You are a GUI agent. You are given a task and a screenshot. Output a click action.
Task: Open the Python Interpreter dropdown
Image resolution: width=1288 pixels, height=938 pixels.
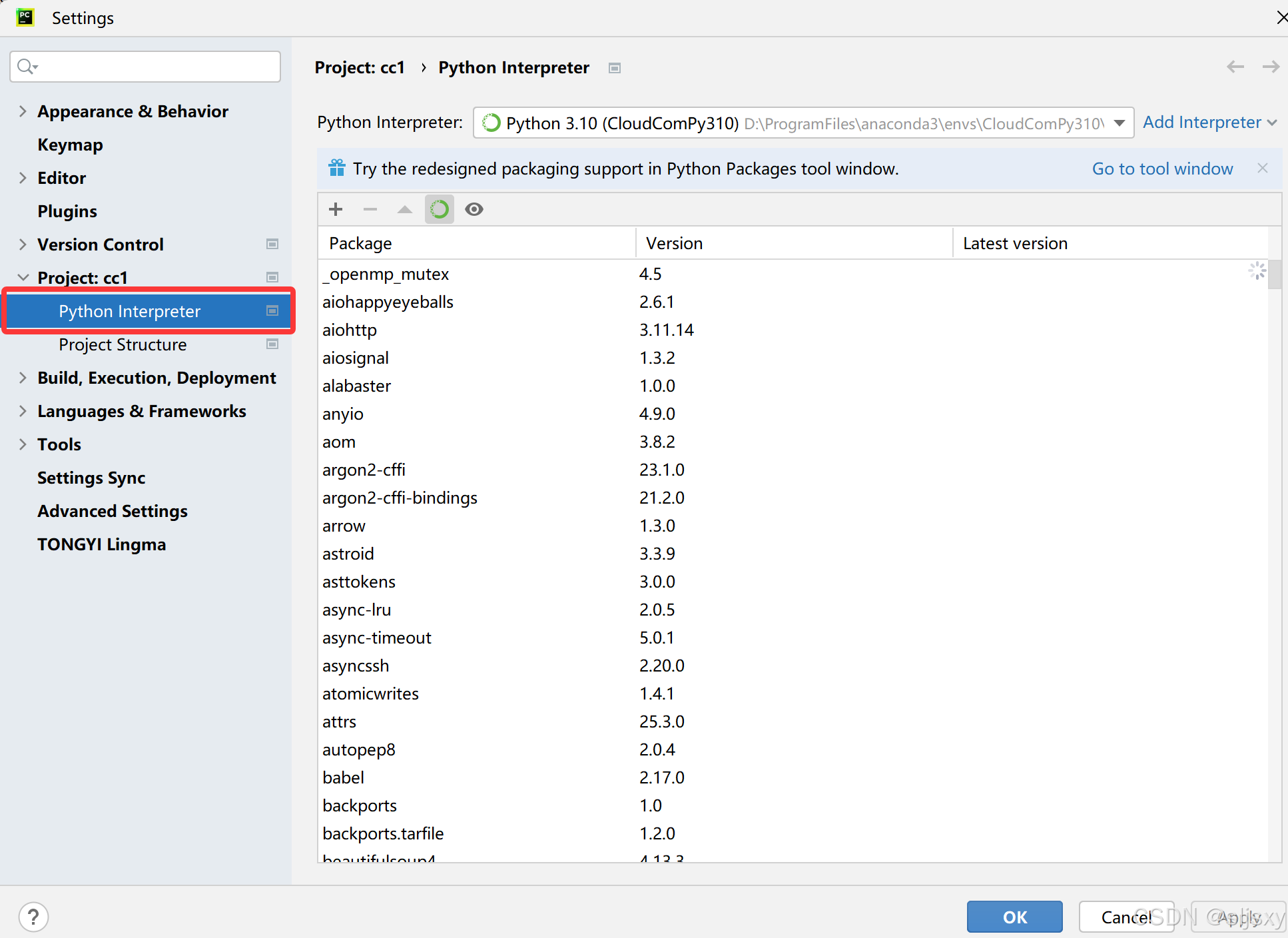[x=1120, y=123]
